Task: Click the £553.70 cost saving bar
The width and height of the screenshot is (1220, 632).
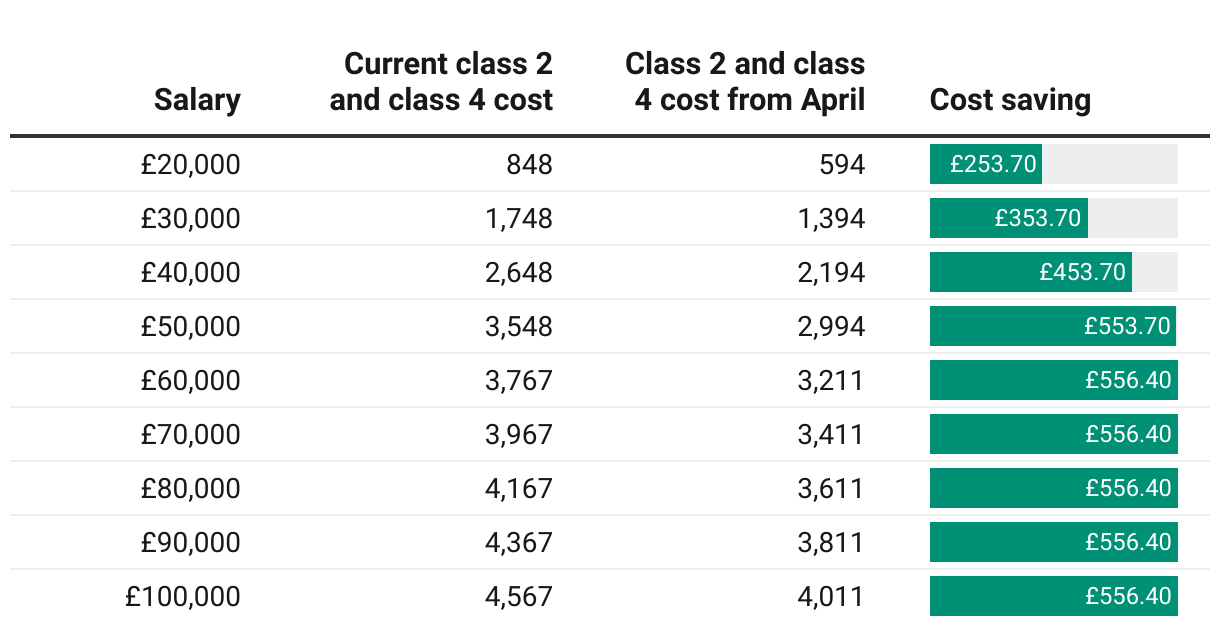Action: click(x=1053, y=326)
